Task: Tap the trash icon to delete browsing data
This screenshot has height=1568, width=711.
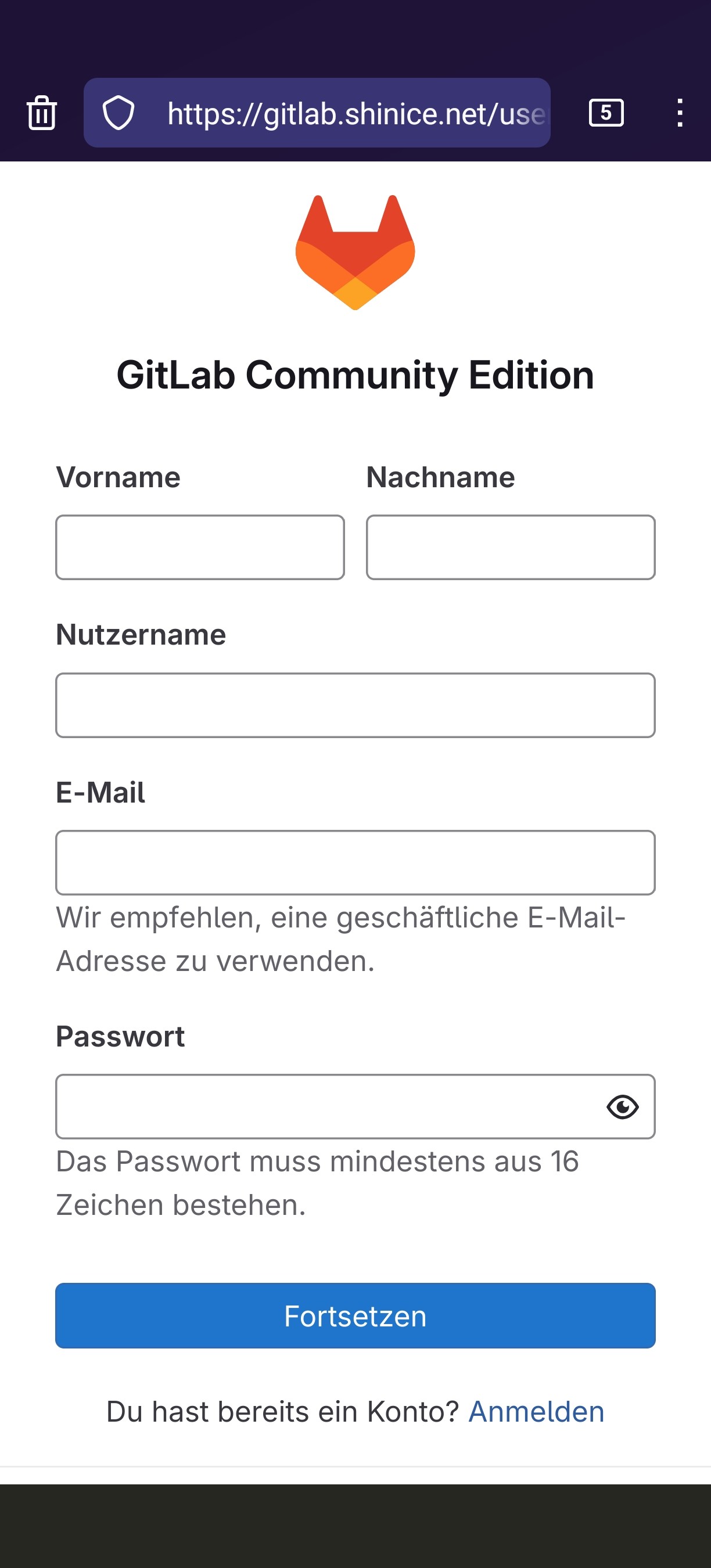Action: coord(42,113)
